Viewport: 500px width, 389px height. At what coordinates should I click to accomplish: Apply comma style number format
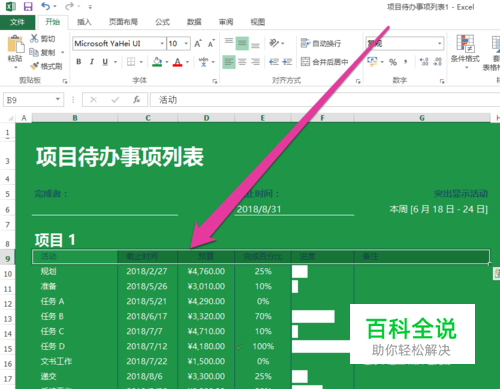coord(406,62)
